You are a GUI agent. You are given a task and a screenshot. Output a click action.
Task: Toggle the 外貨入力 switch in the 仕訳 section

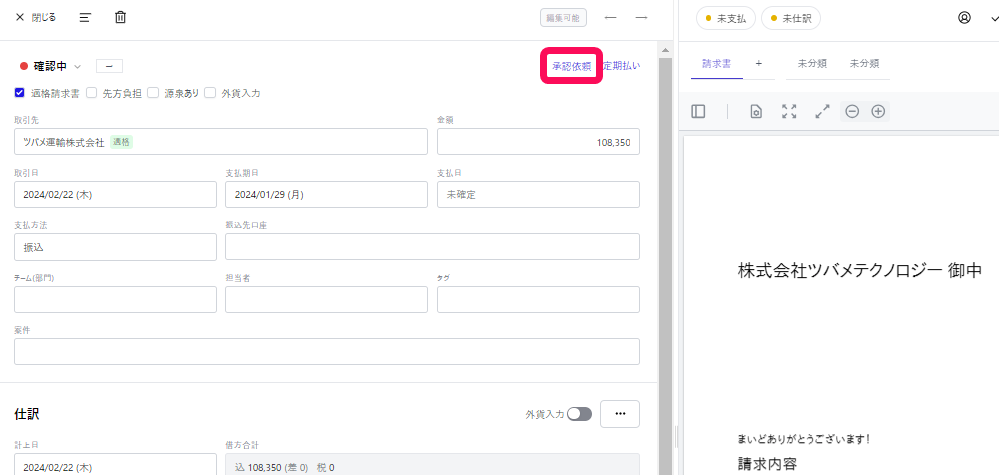pos(580,415)
